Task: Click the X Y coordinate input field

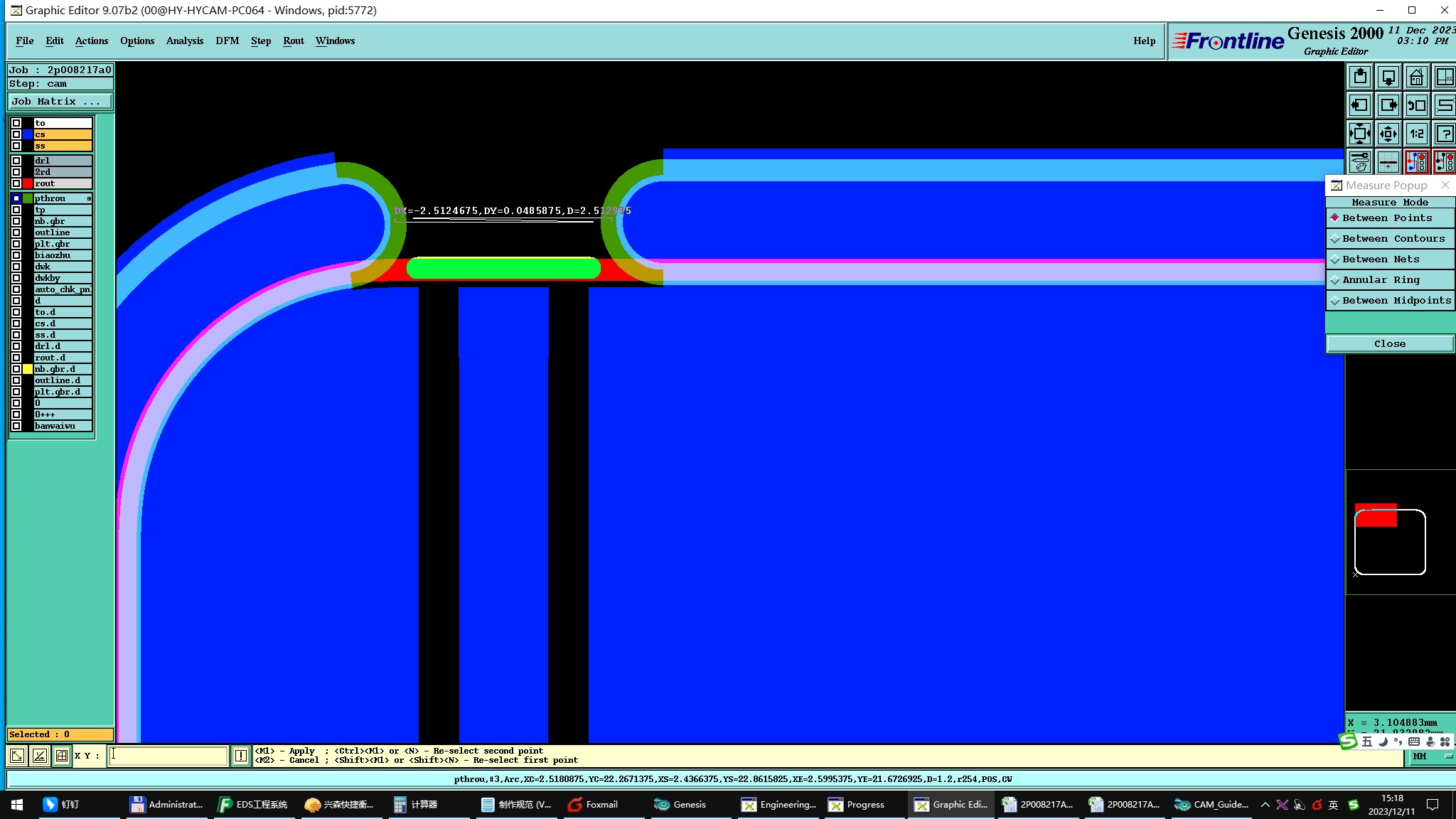Action: 168,756
